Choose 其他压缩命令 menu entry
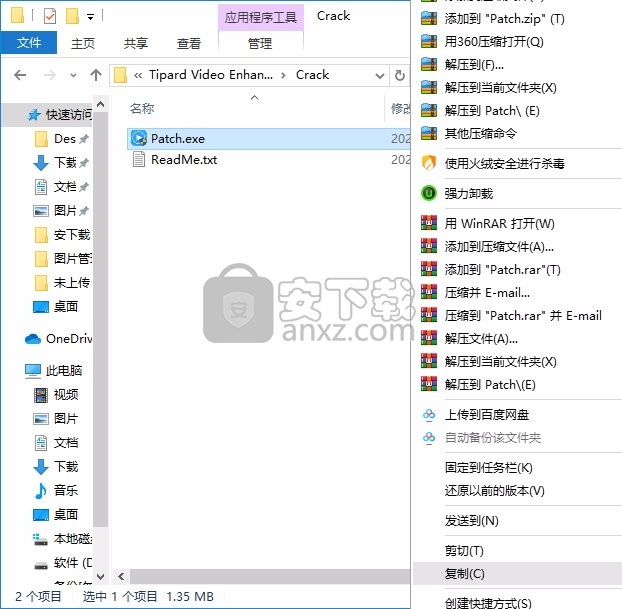This screenshot has width=622, height=609. tap(517, 133)
